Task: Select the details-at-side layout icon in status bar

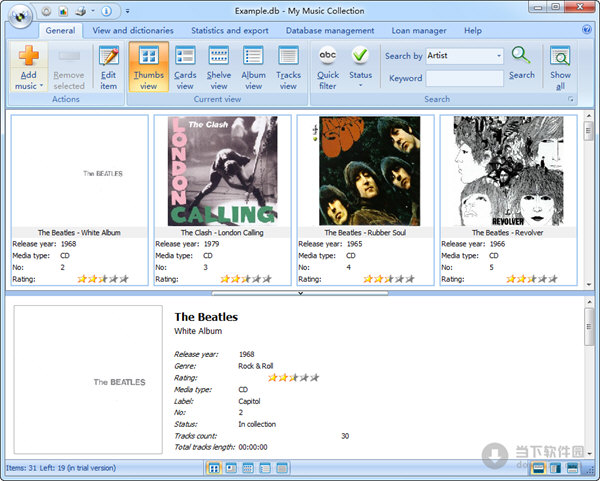Action: [555, 468]
